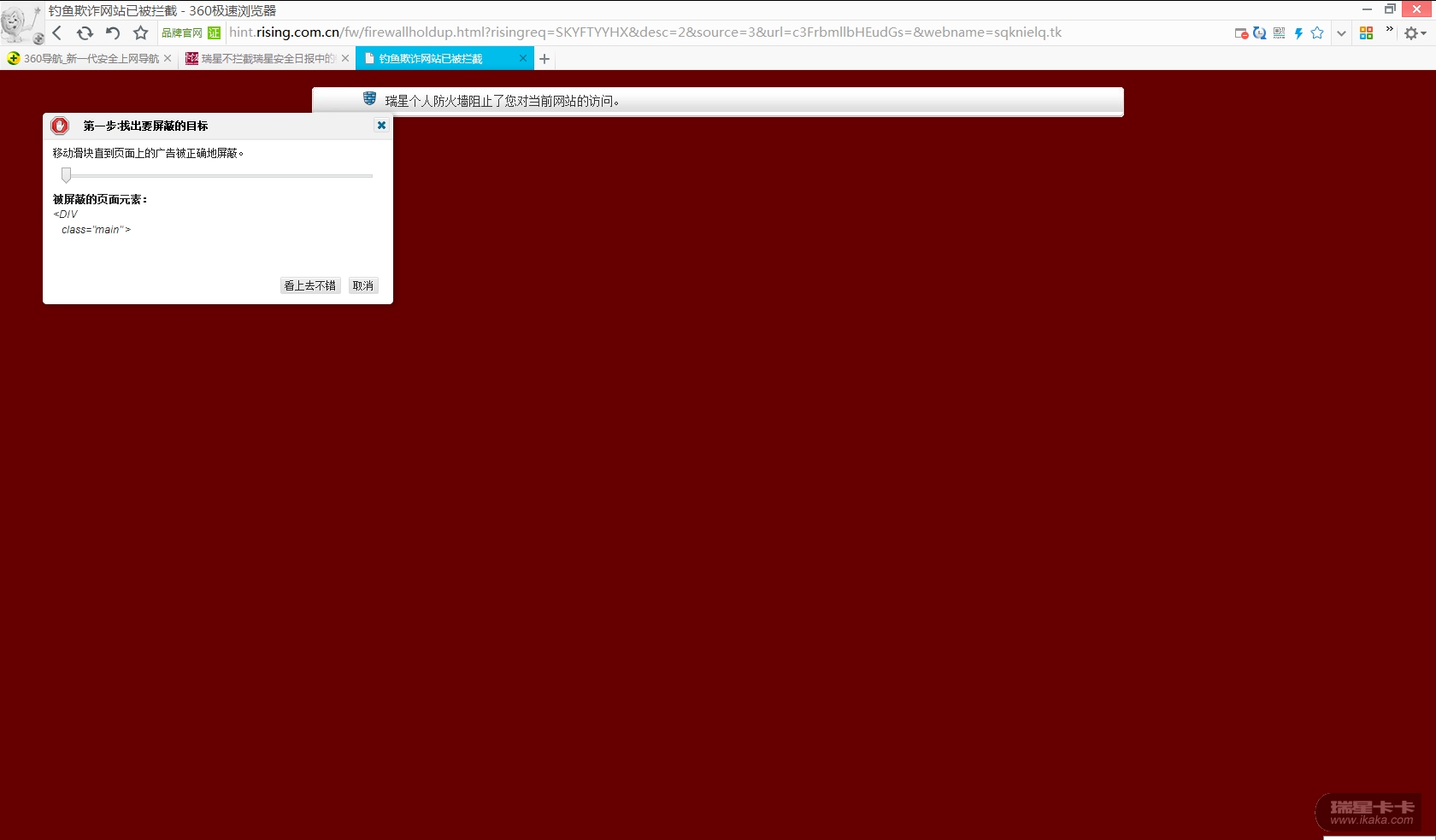Click the ad-block slider handle
This screenshot has height=840, width=1436.
point(66,175)
